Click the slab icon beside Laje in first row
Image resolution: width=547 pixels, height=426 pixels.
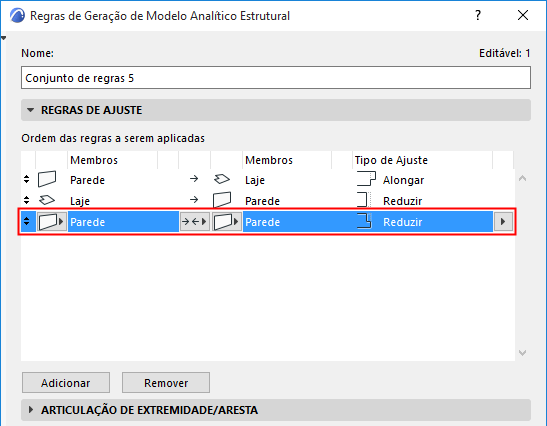[x=222, y=179]
